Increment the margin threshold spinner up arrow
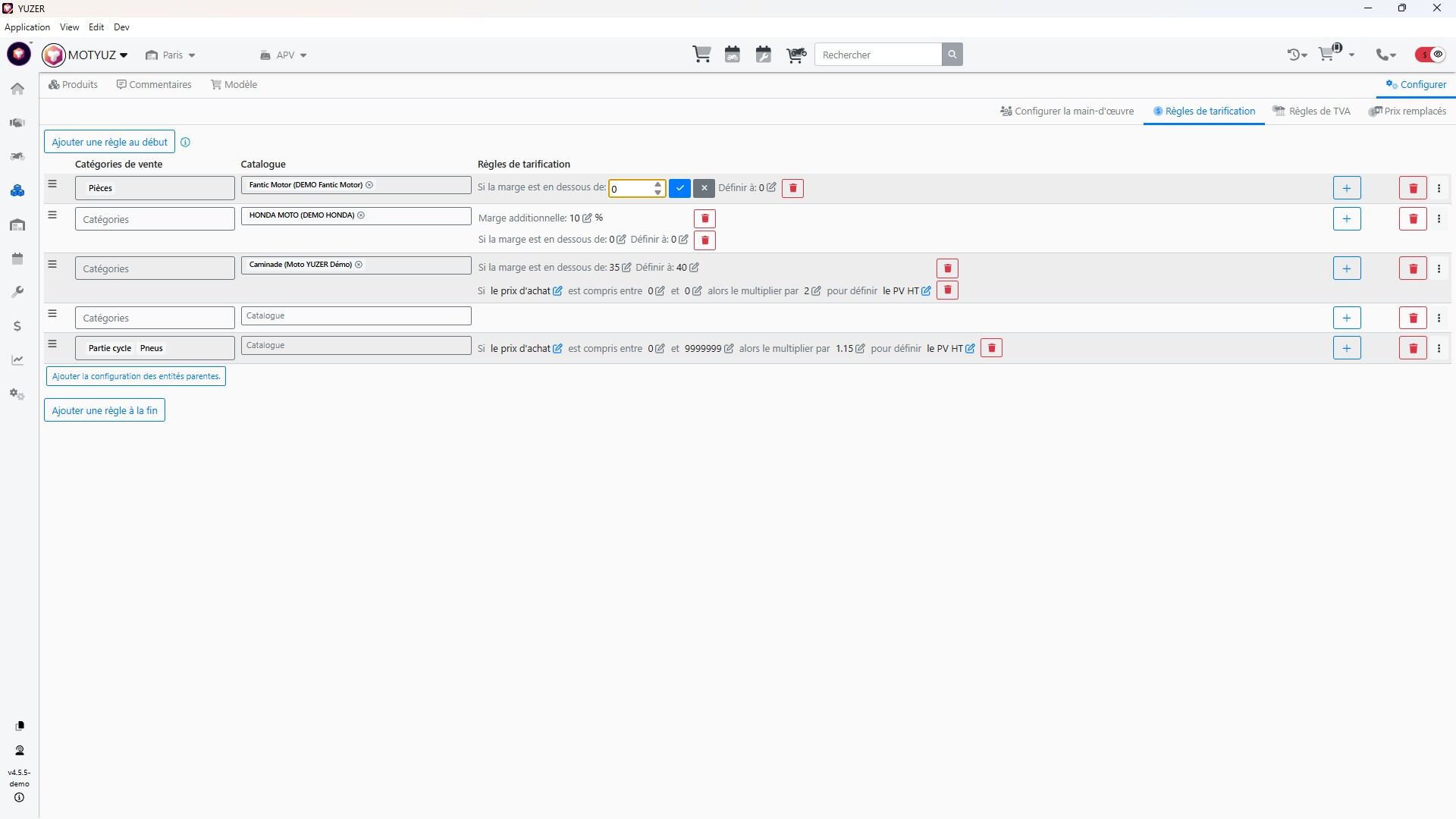The height and width of the screenshot is (819, 1456). click(x=657, y=184)
